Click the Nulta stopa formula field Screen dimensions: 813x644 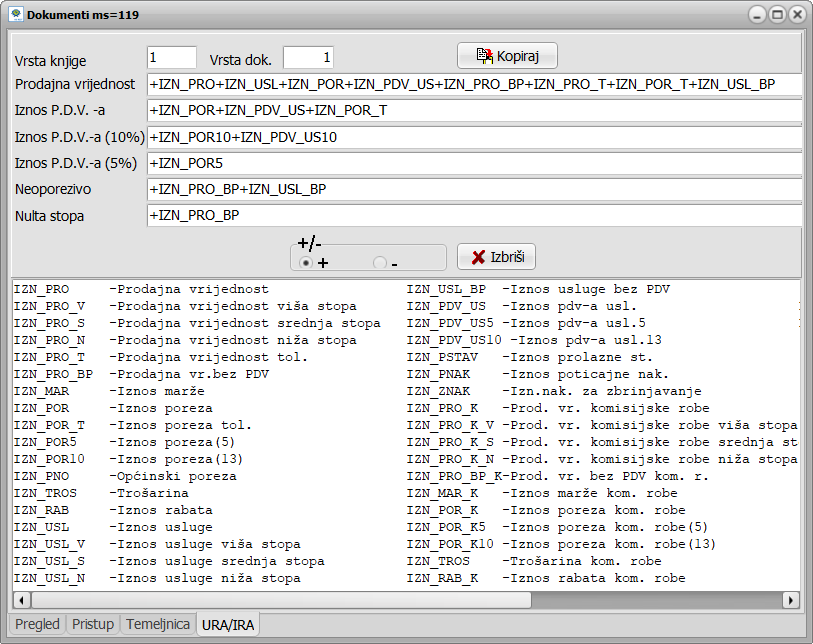(475, 215)
